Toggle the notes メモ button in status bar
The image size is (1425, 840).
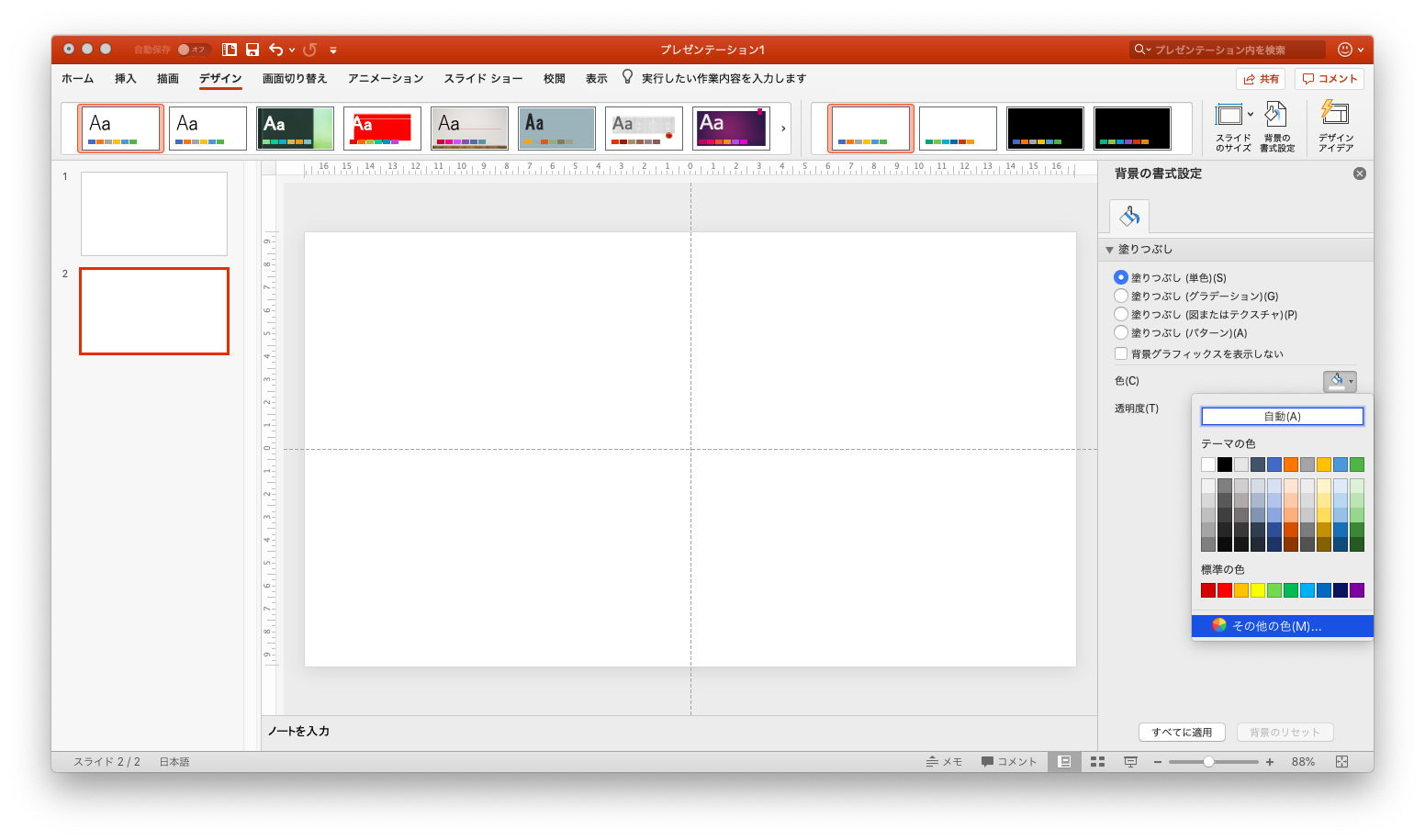click(x=944, y=761)
